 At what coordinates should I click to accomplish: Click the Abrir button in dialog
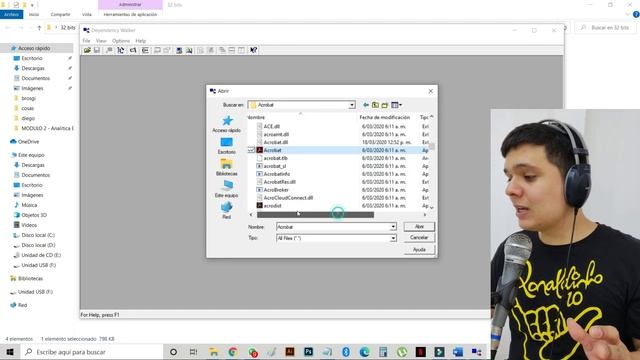[x=419, y=227]
